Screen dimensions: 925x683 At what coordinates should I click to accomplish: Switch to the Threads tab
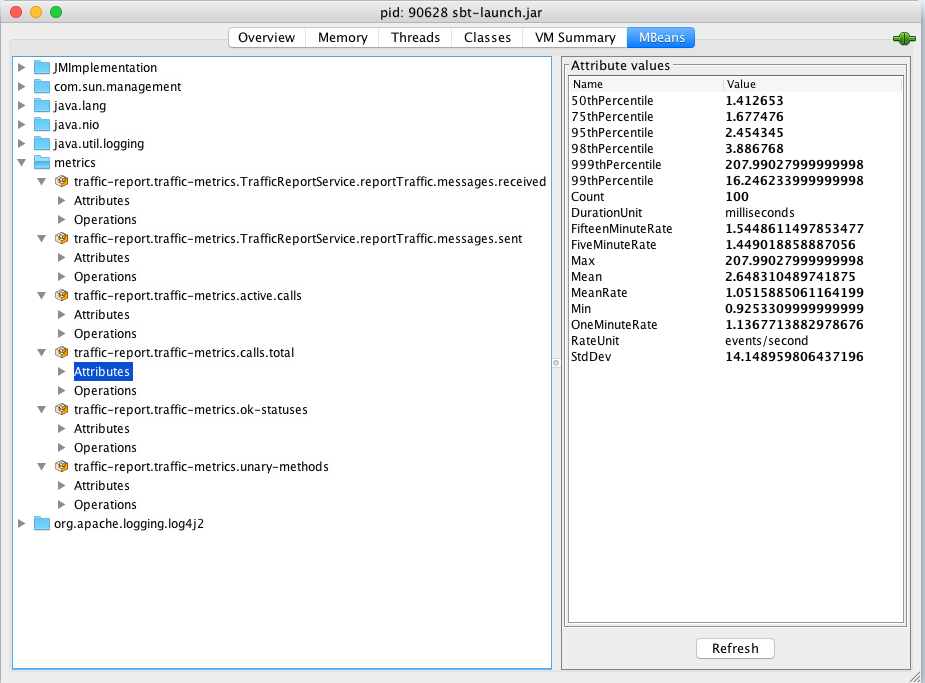tap(415, 37)
